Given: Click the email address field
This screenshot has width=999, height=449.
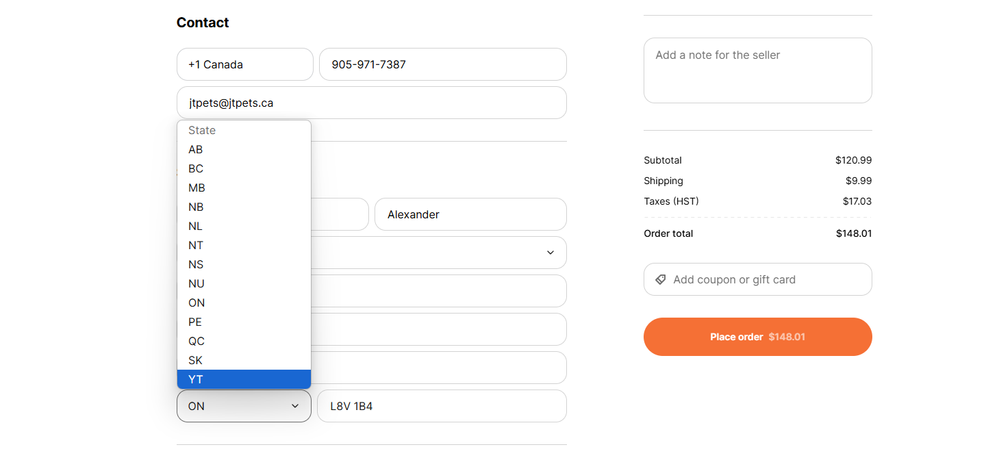Looking at the screenshot, I should tap(371, 103).
